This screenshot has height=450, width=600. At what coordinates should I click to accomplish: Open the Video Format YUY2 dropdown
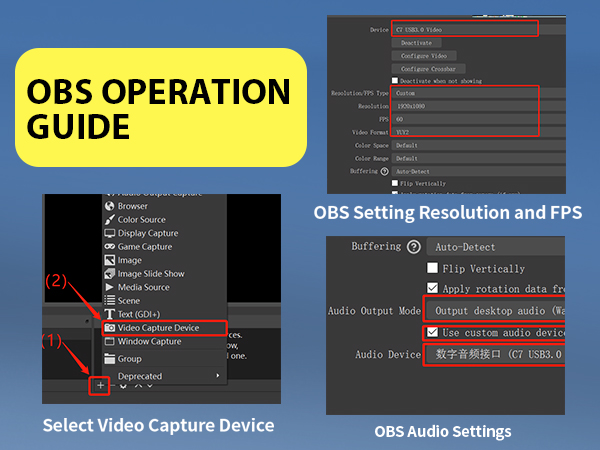pyautogui.click(x=478, y=132)
